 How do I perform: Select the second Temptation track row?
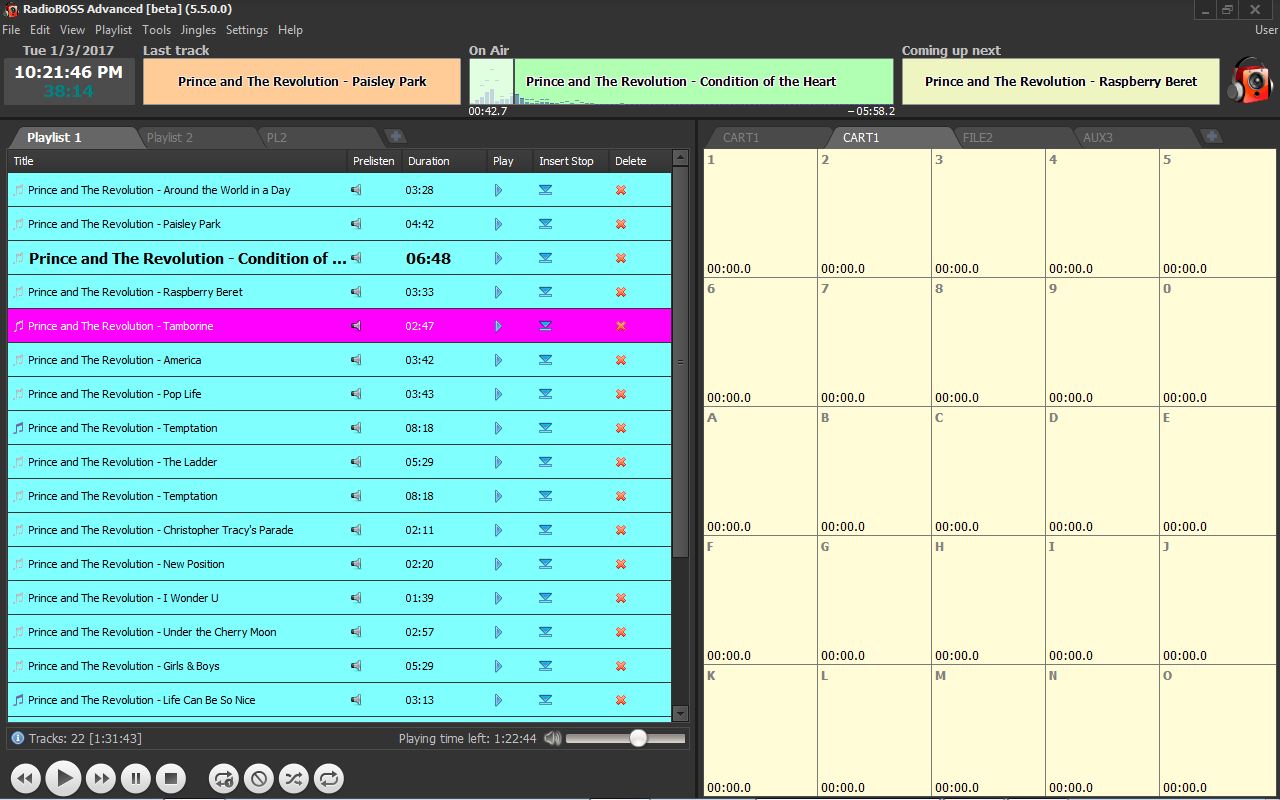[x=339, y=496]
